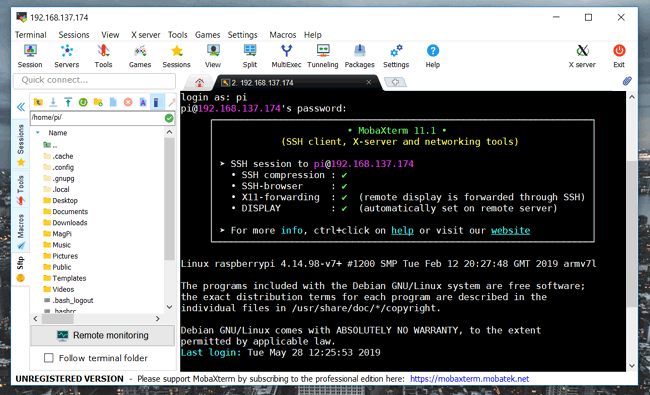This screenshot has height=395, width=650.
Task: Click the home tab icon
Action: [x=199, y=82]
